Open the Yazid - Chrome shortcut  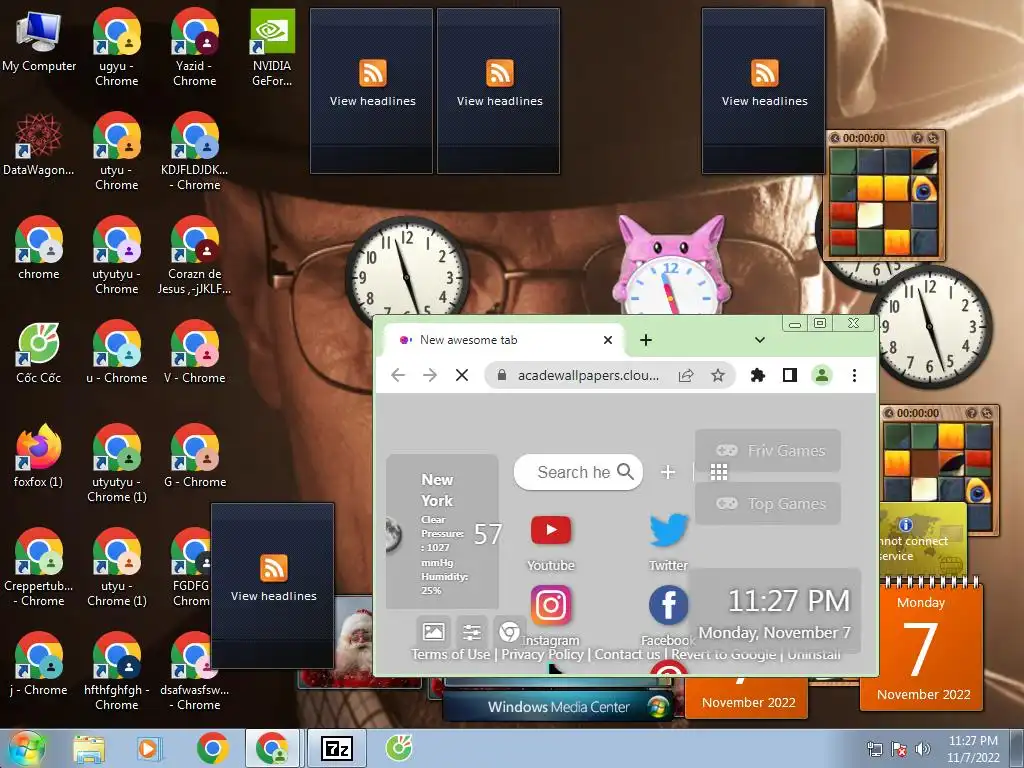195,47
